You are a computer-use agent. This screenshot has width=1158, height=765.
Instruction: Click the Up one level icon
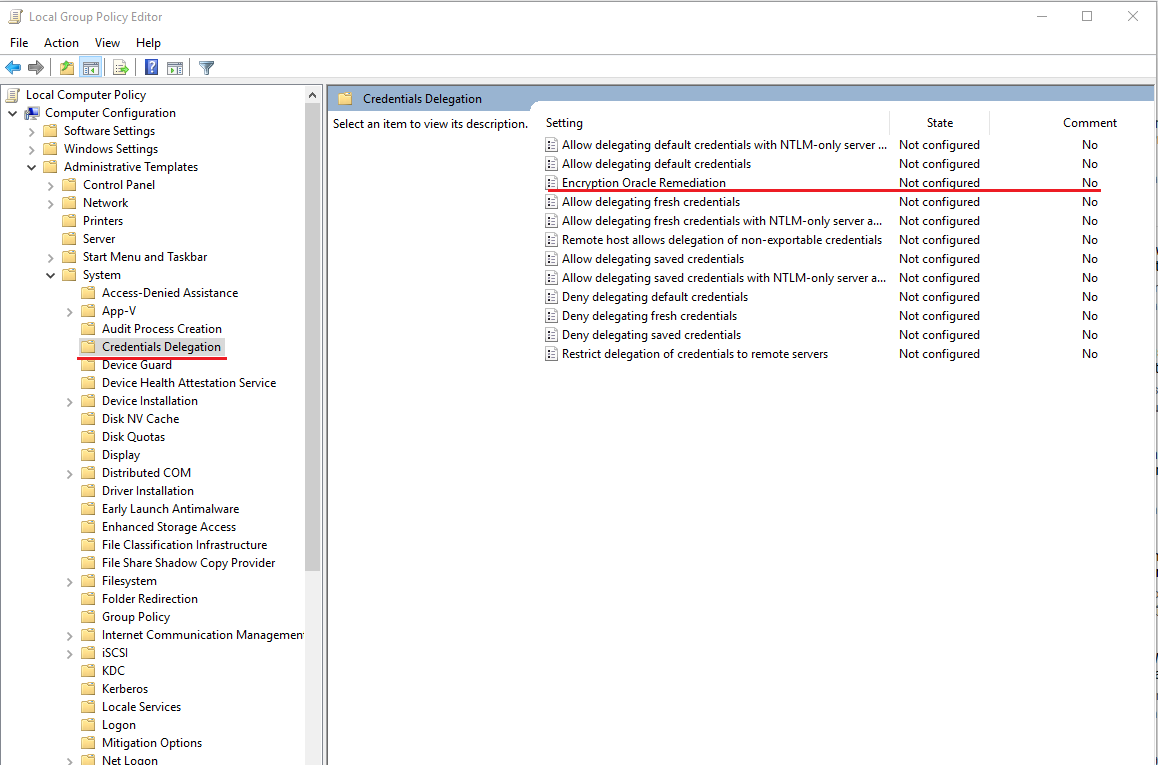tap(65, 67)
